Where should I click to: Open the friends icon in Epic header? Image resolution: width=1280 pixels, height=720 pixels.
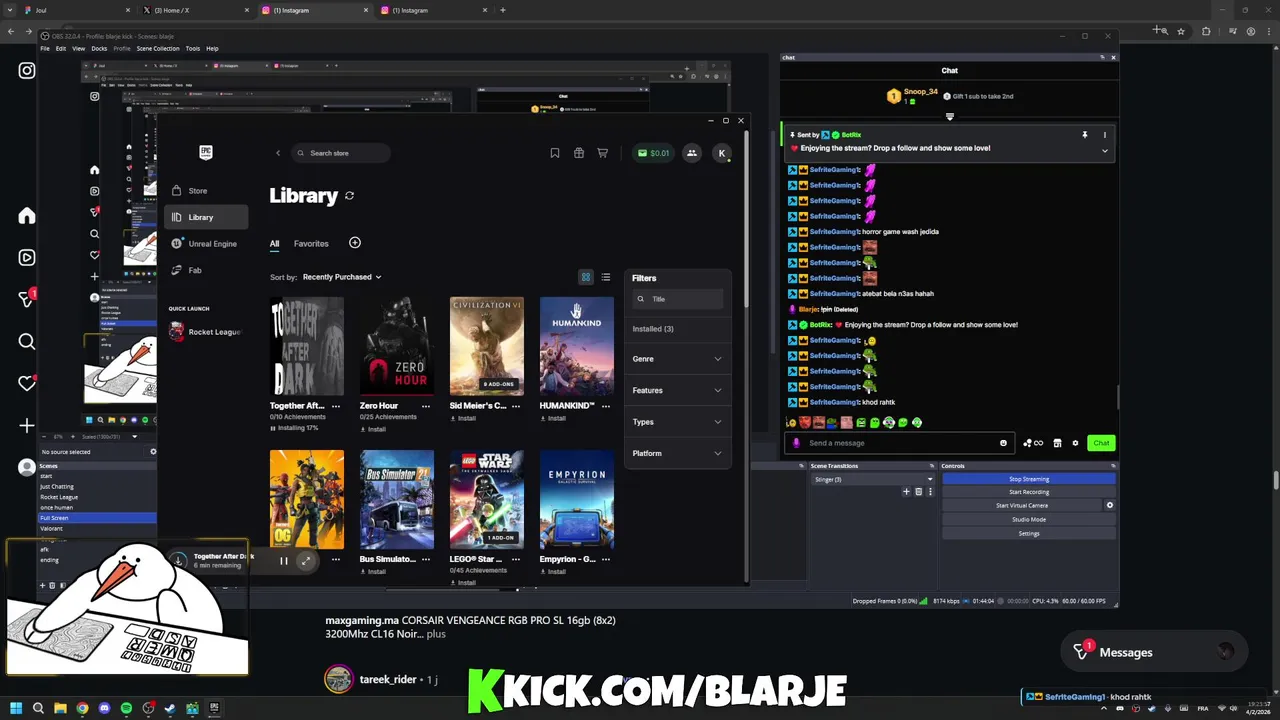click(692, 153)
